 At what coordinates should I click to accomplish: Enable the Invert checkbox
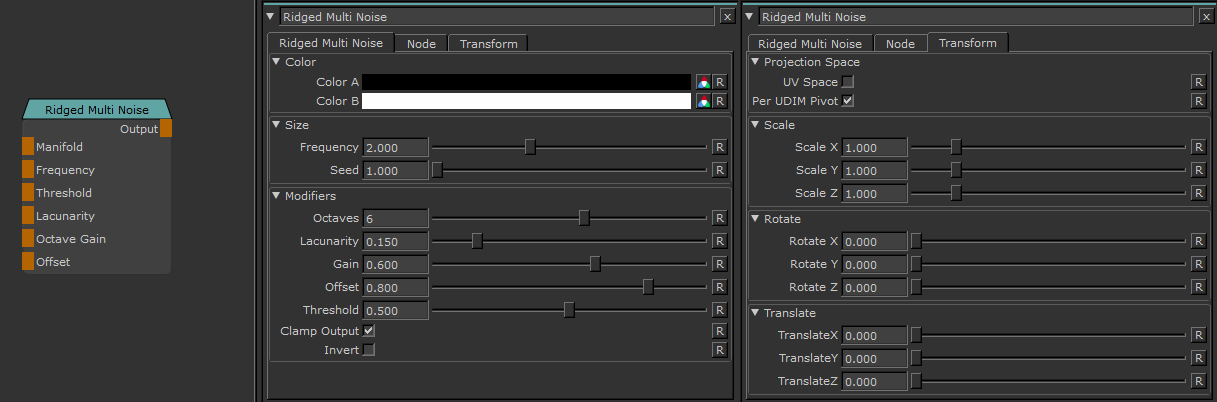369,350
